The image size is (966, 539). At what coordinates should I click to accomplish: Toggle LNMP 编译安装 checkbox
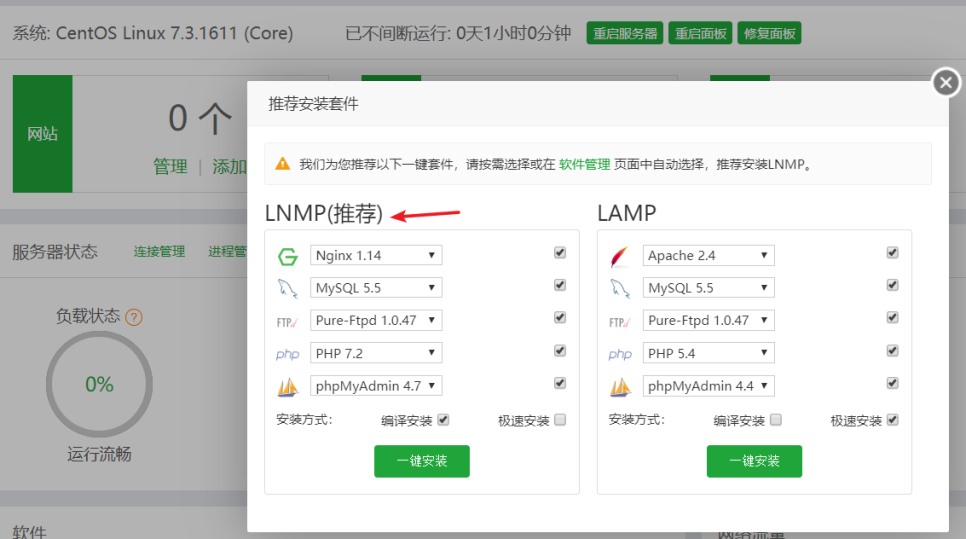coord(443,420)
